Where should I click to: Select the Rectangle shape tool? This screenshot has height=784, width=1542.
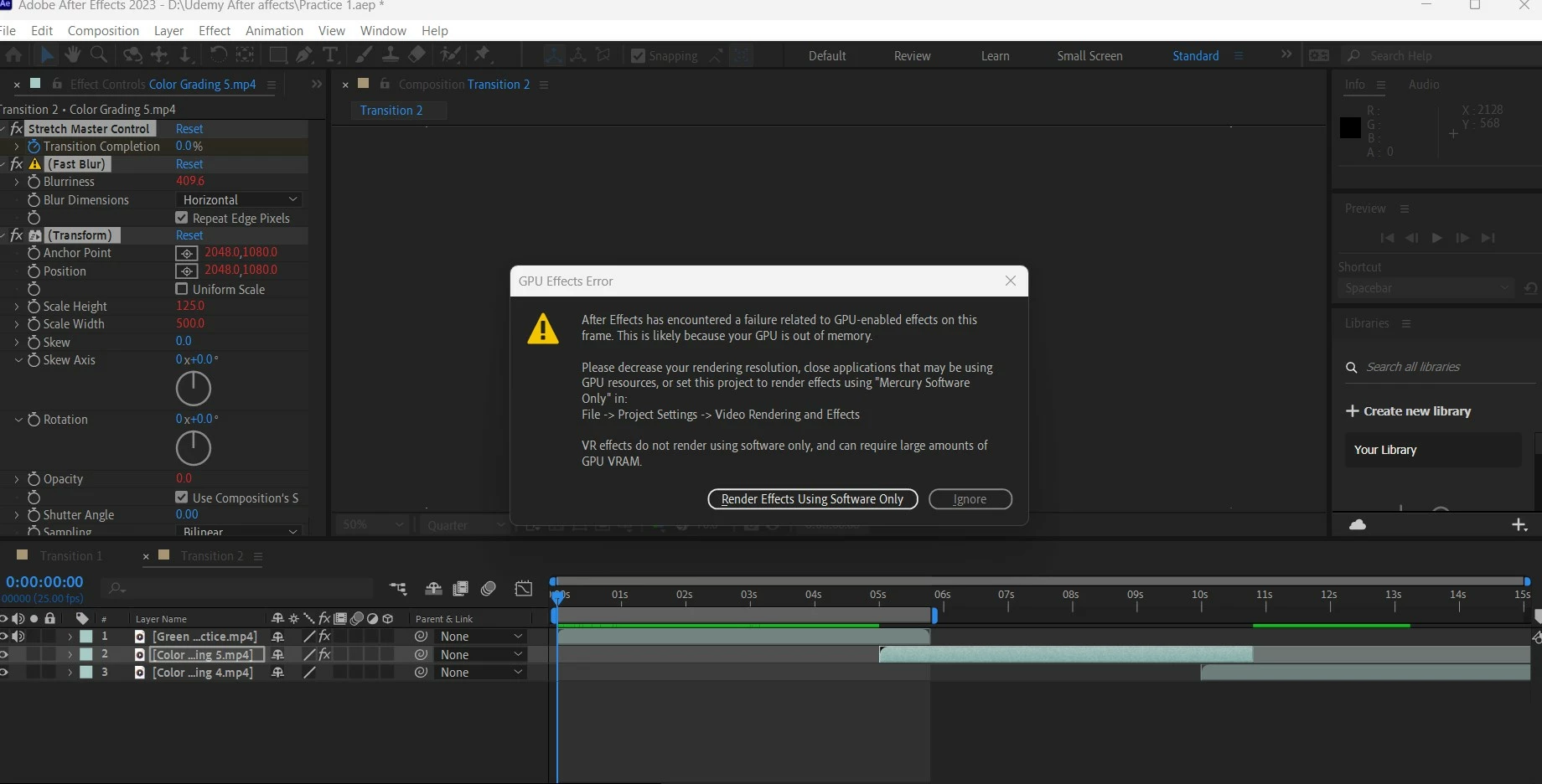pos(277,55)
